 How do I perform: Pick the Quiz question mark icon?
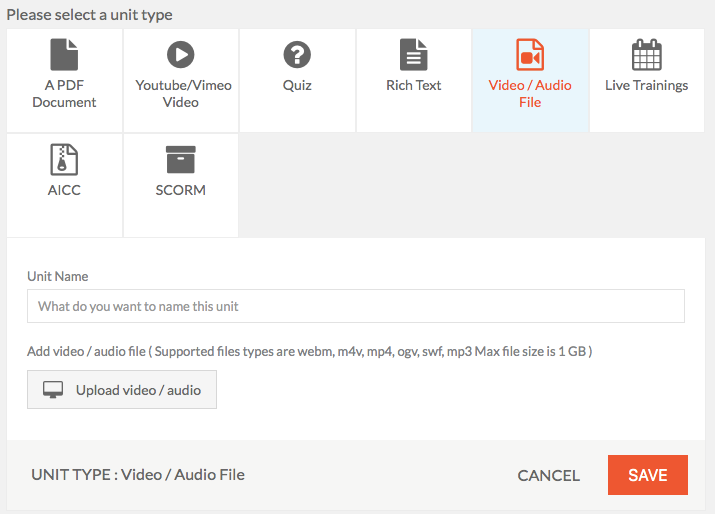pos(297,55)
